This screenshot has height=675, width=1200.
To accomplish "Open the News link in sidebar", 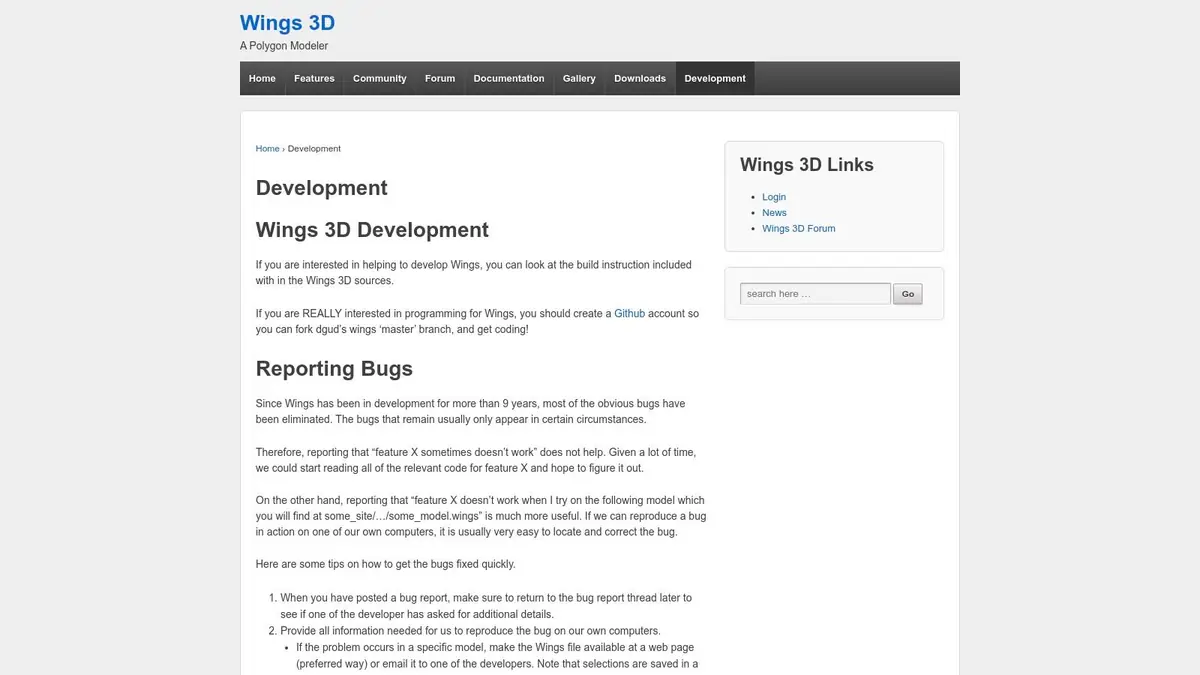I will coord(774,213).
